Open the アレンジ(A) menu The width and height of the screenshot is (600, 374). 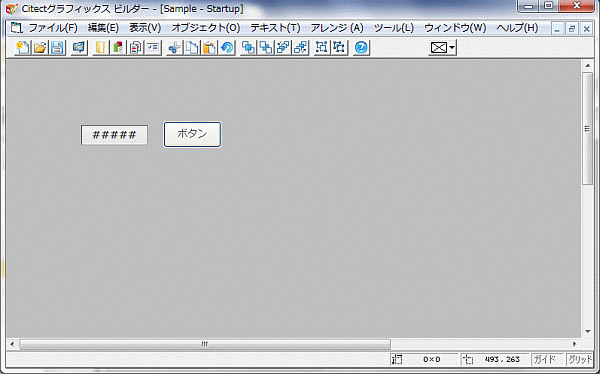tap(337, 28)
